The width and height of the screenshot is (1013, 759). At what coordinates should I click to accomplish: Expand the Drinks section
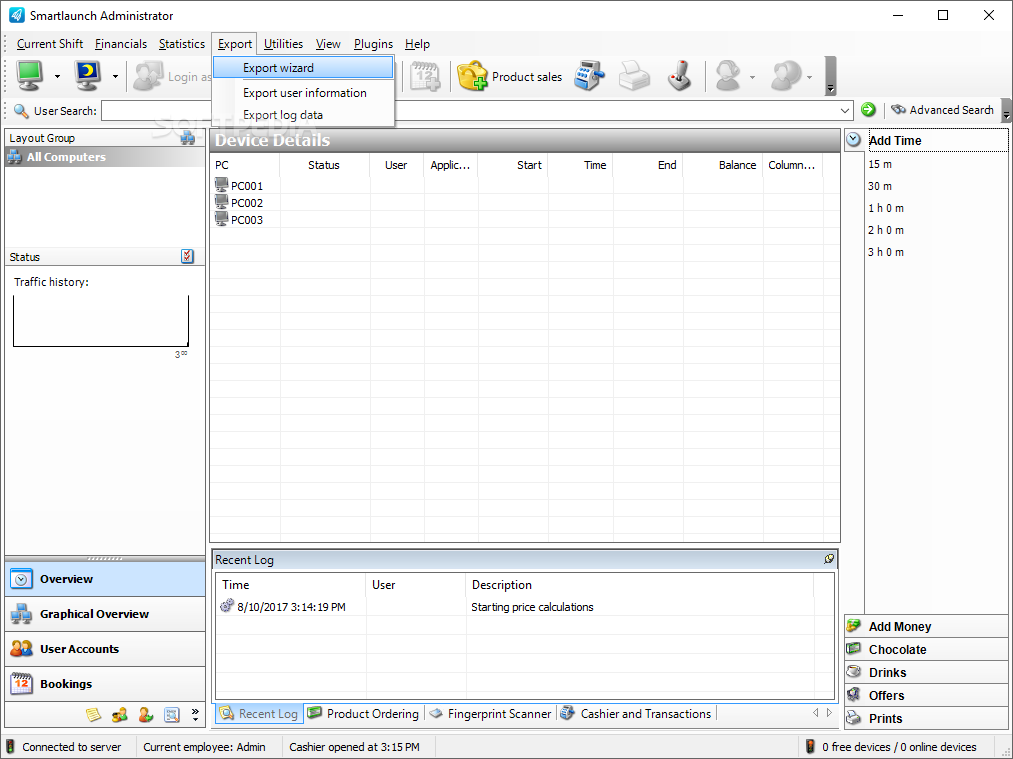pos(926,672)
